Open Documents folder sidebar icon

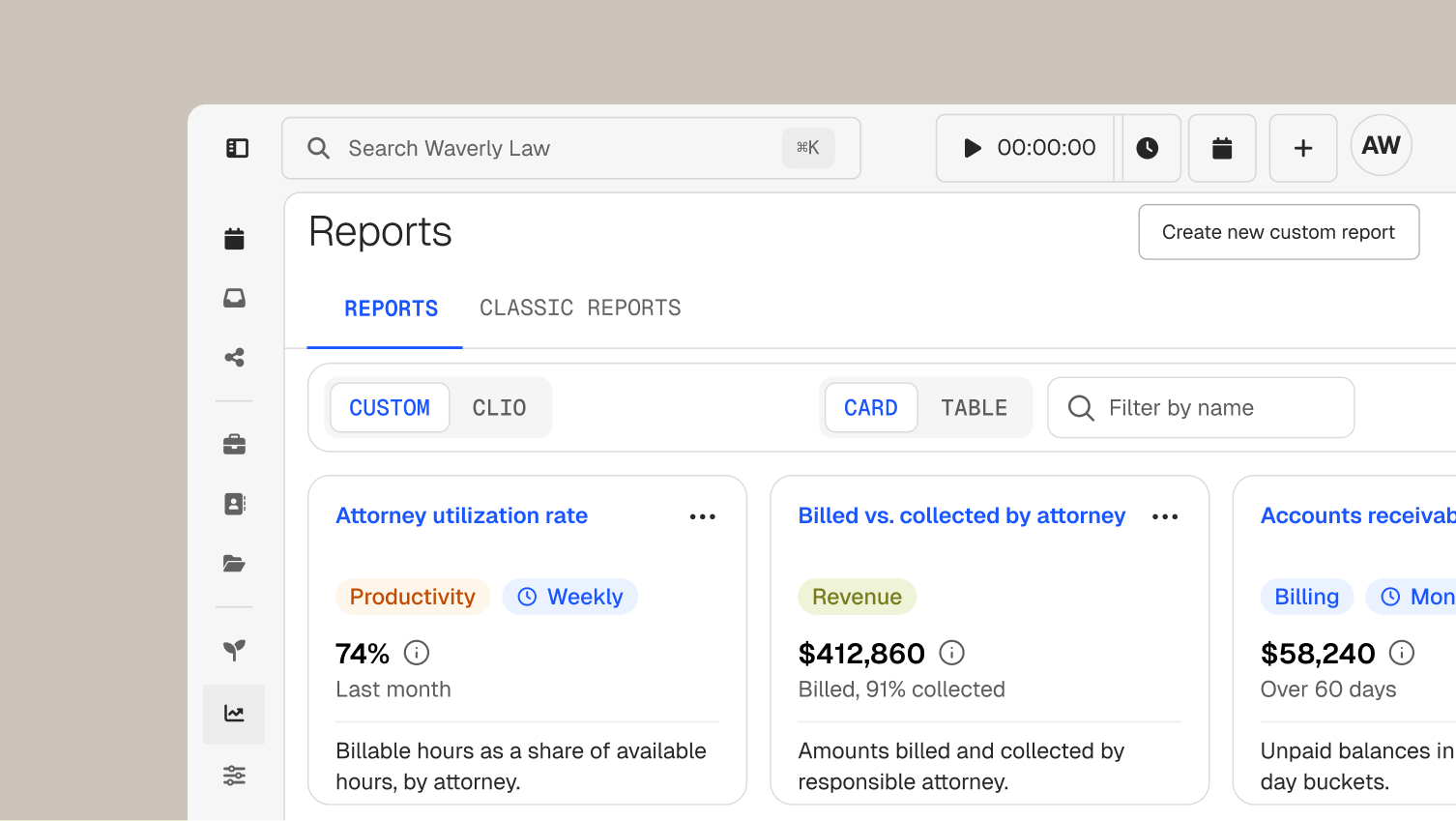(x=234, y=563)
